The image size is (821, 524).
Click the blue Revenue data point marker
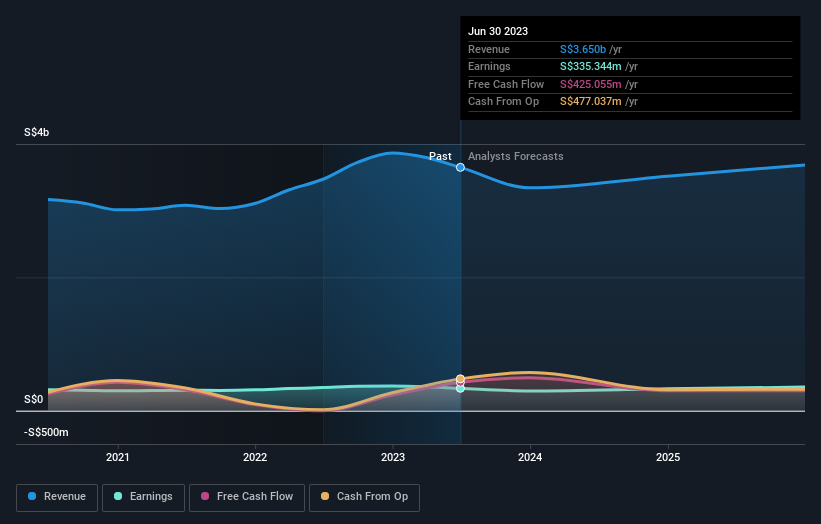(x=460, y=168)
